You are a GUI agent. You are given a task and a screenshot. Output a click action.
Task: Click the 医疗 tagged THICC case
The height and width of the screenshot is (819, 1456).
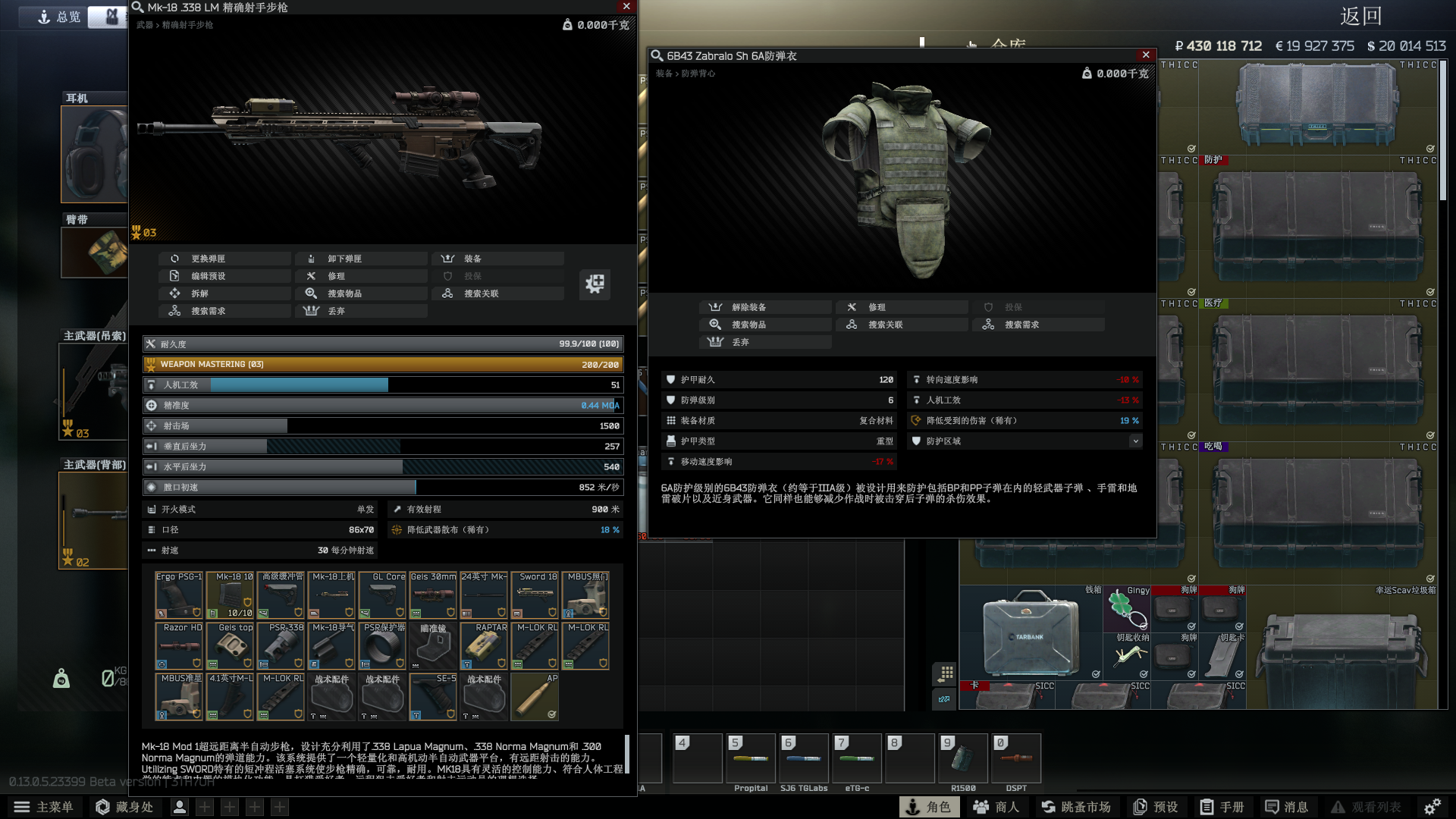point(1319,369)
